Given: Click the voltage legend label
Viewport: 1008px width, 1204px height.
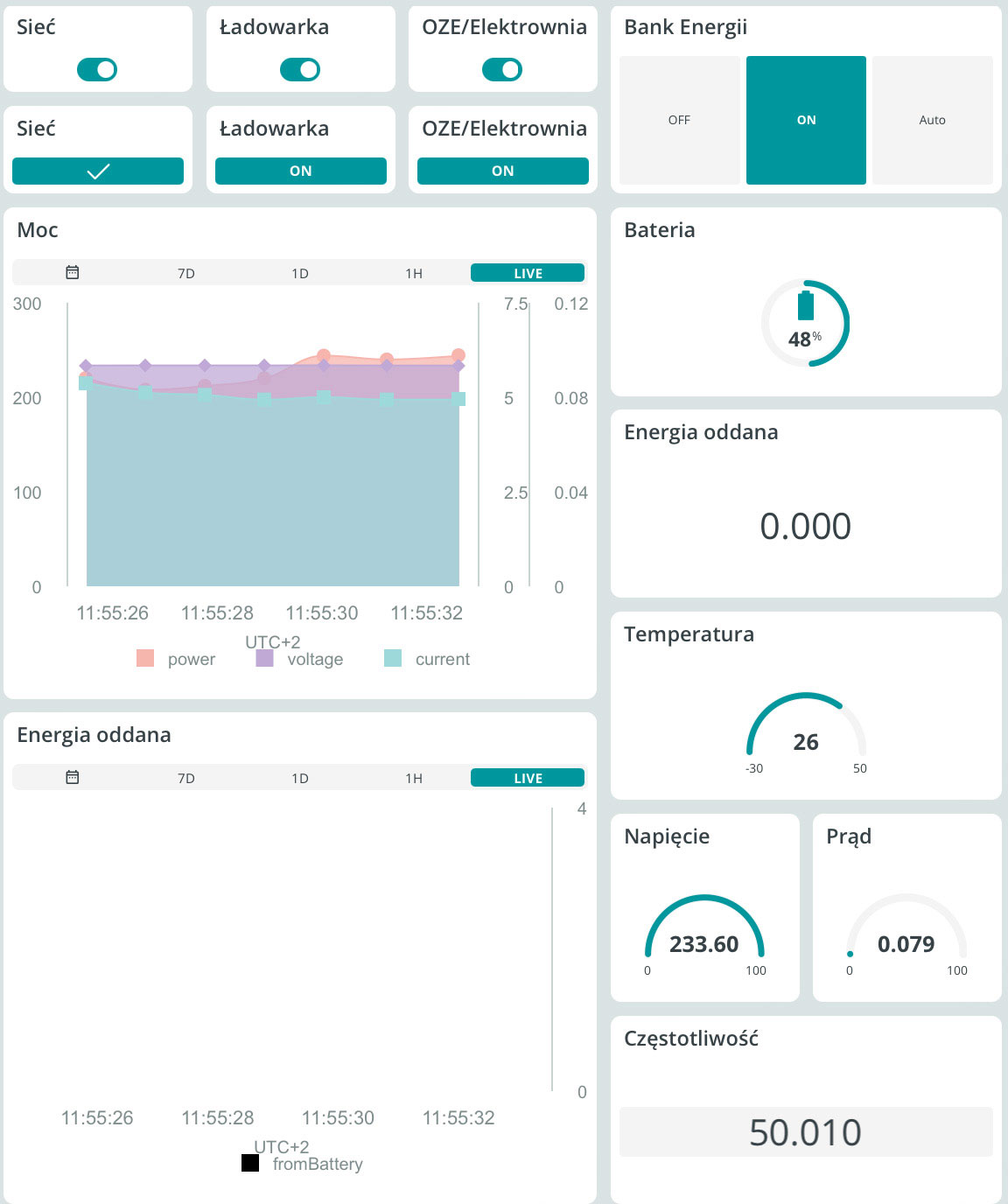Looking at the screenshot, I should [315, 659].
